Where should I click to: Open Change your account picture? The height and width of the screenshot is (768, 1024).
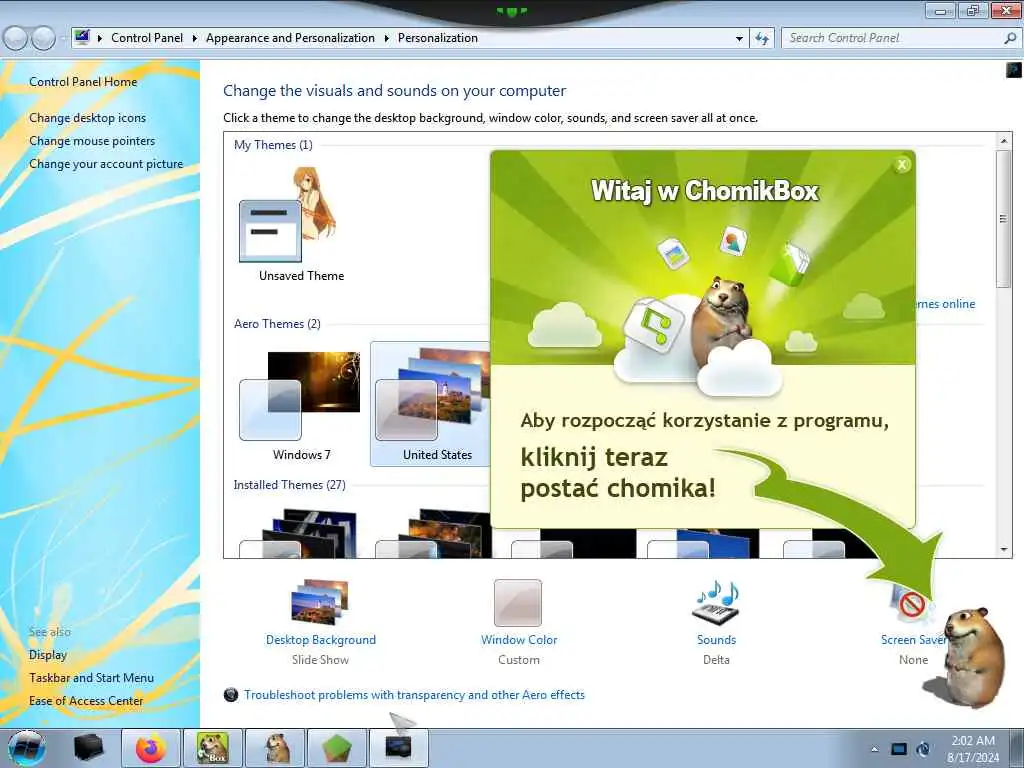pyautogui.click(x=106, y=164)
